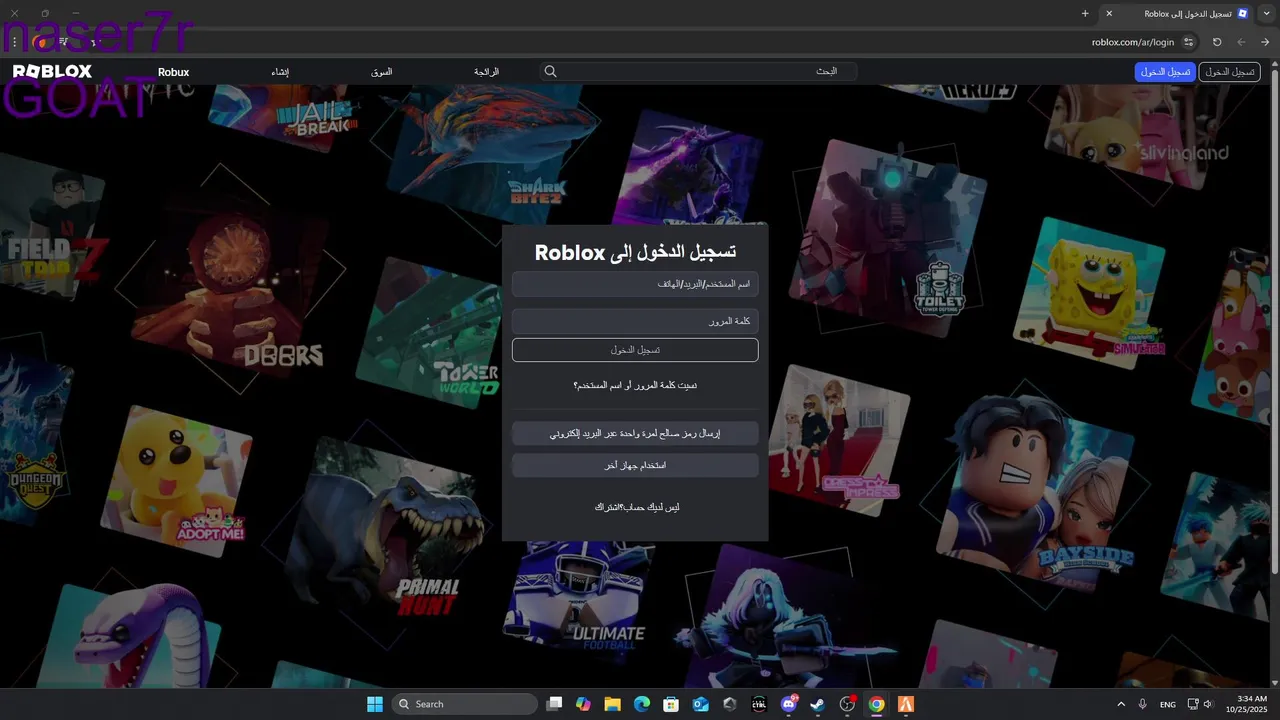Click the outlined تسجيل الدخول button in navbar
The image size is (1280, 720).
pos(1230,72)
